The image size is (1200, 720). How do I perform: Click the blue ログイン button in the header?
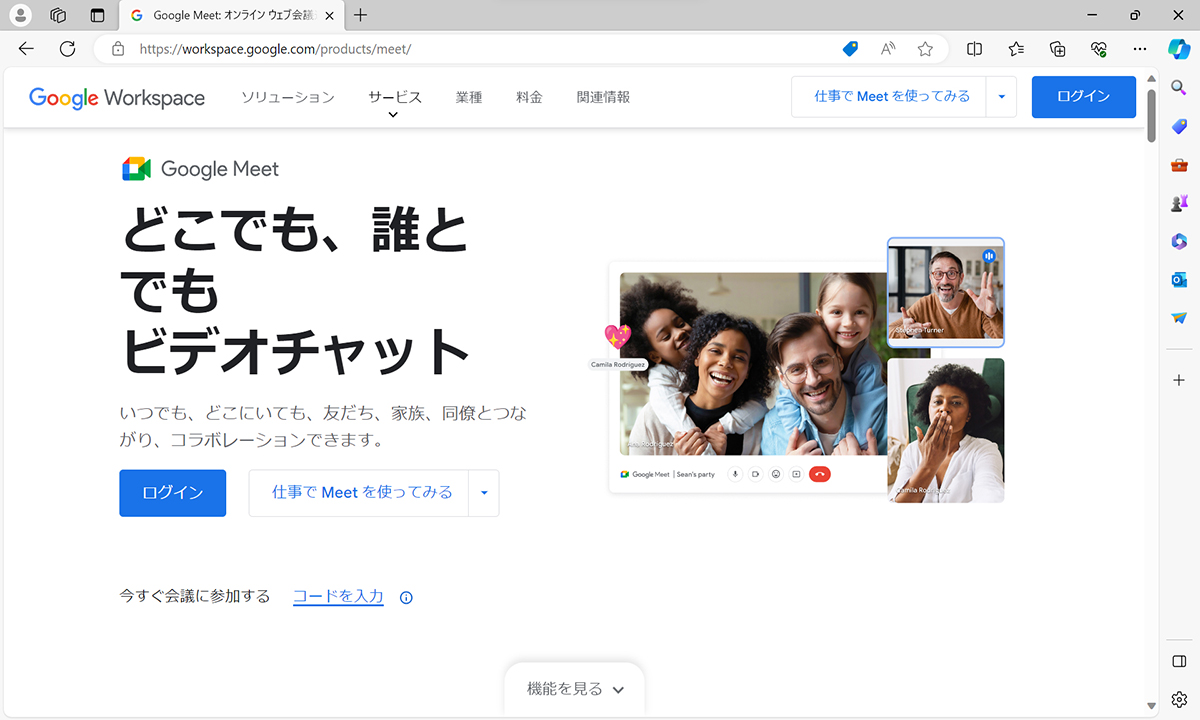tap(1083, 96)
